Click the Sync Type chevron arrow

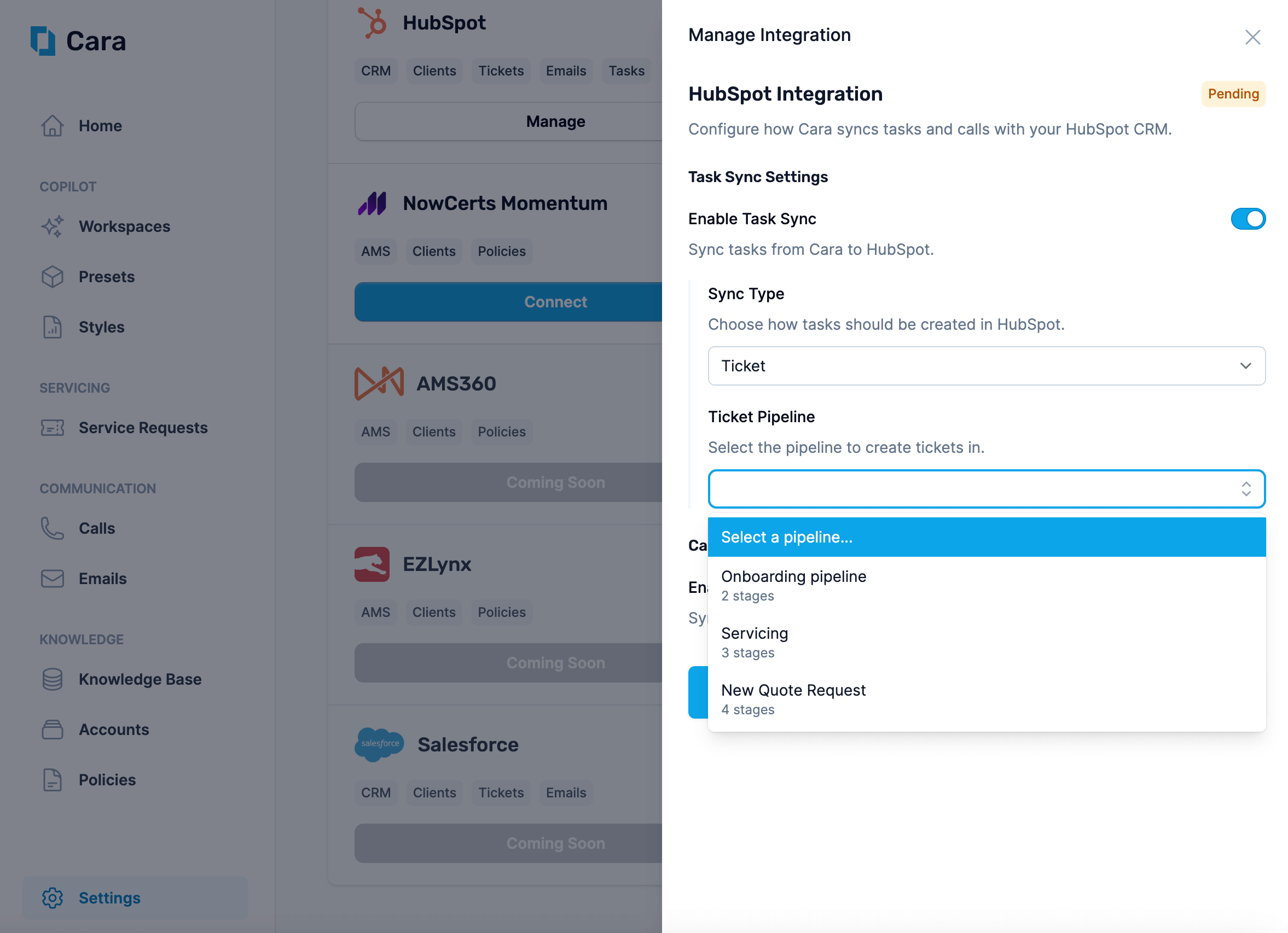click(x=1245, y=366)
